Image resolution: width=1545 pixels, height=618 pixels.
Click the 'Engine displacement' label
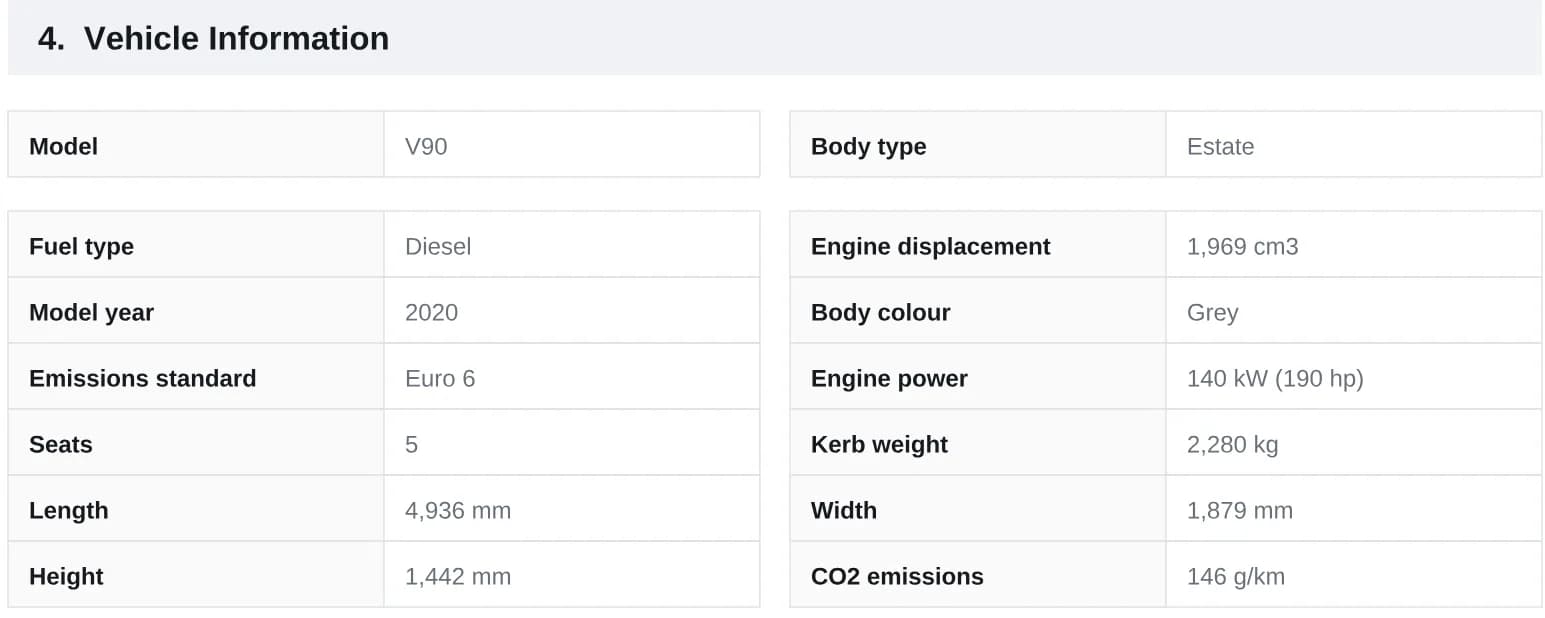[x=930, y=246]
